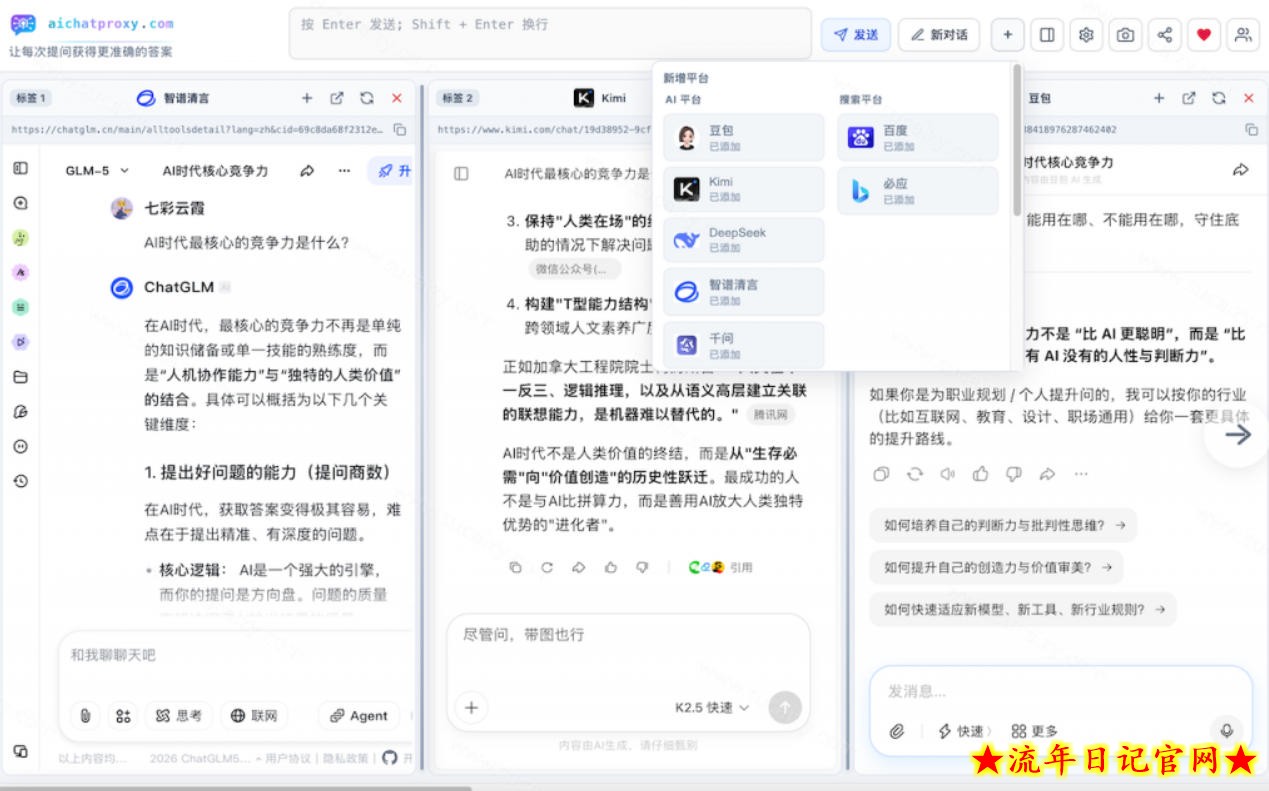Select 豆包 in the AI 平台 list
The width and height of the screenshot is (1269, 791).
tap(744, 138)
